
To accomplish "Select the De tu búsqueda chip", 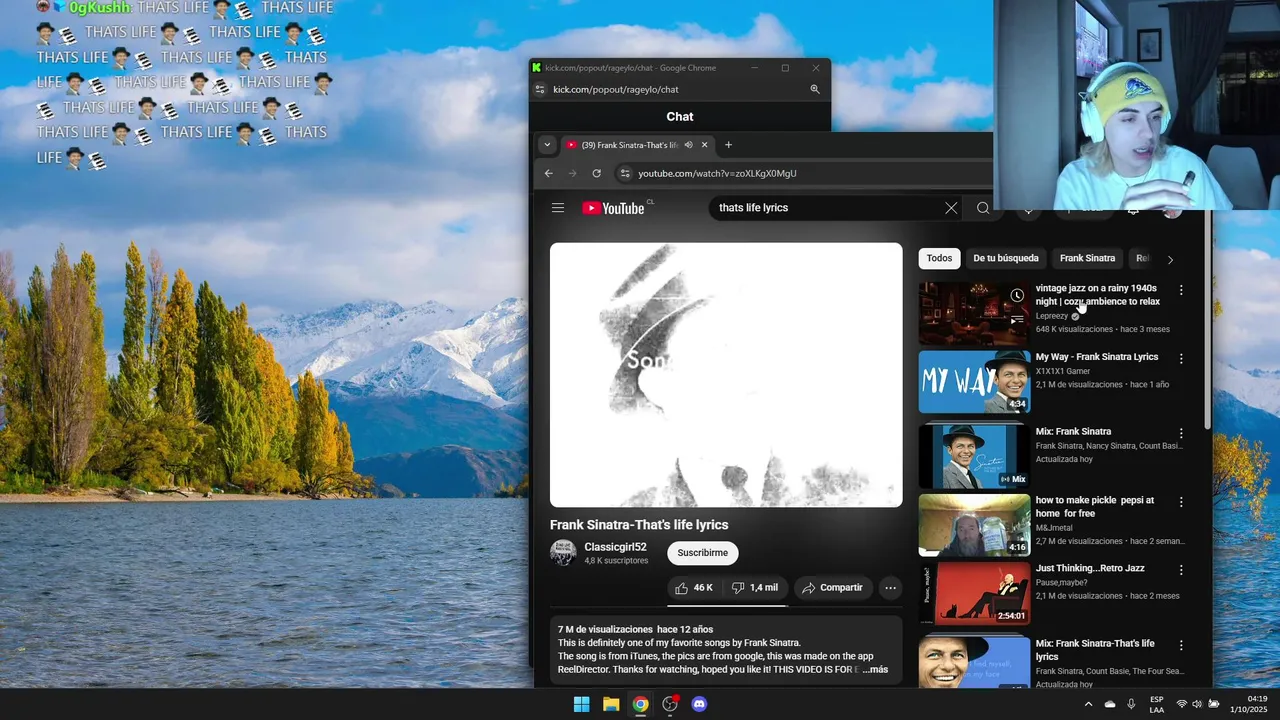I will (x=1006, y=258).
